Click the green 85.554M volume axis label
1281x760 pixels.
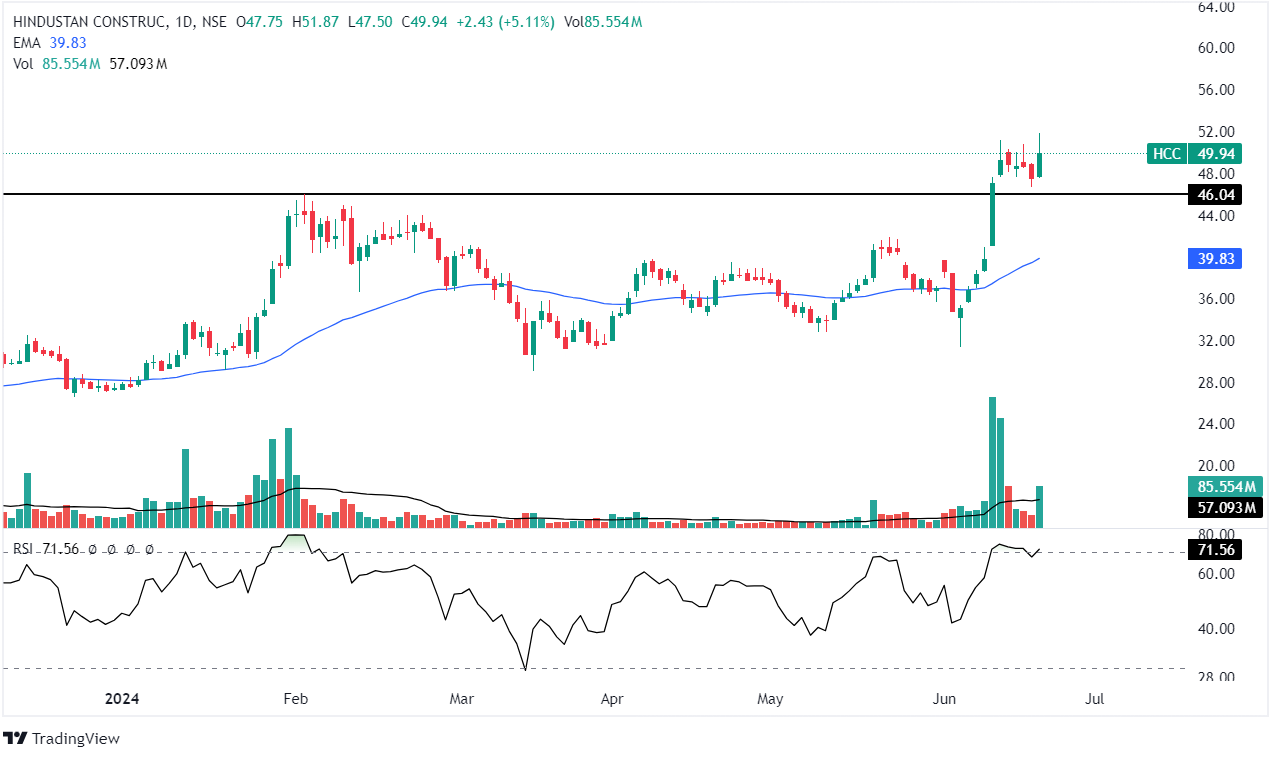1220,487
